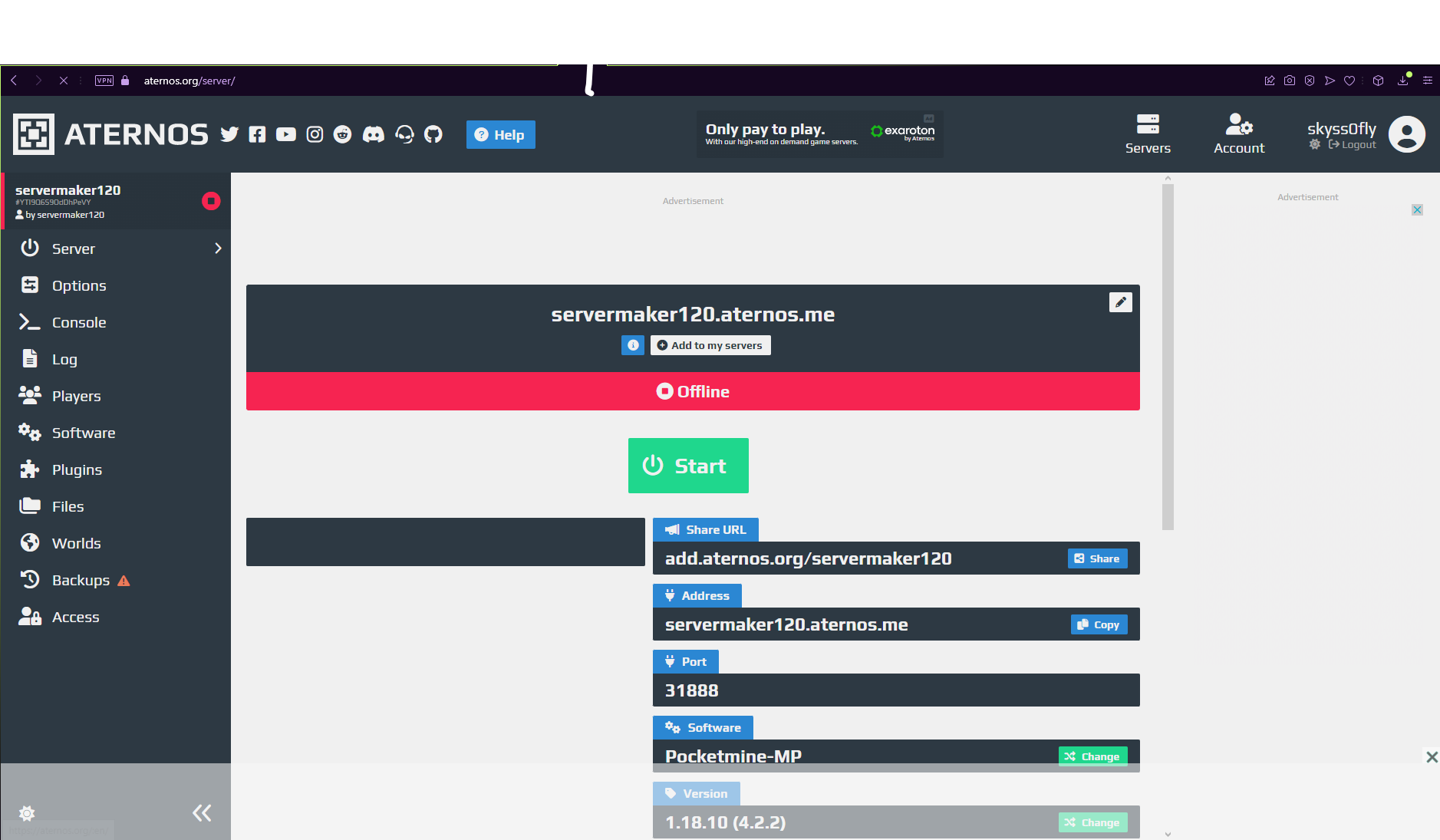Change the server version 1.18.10
1440x840 pixels.
[1092, 822]
